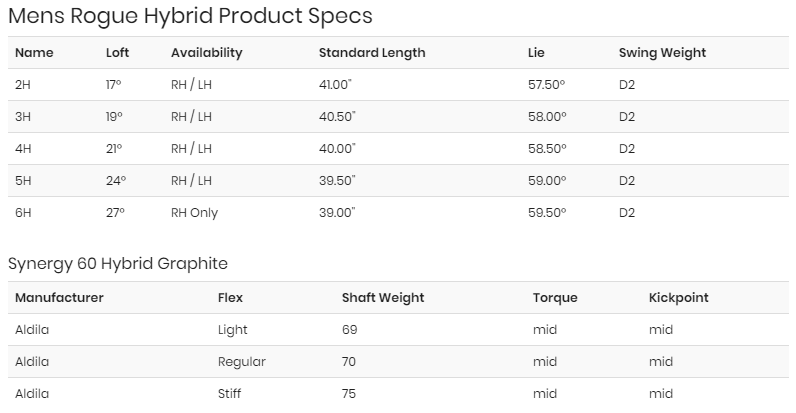
Task: Click the Manufacturer column header
Action: (59, 298)
